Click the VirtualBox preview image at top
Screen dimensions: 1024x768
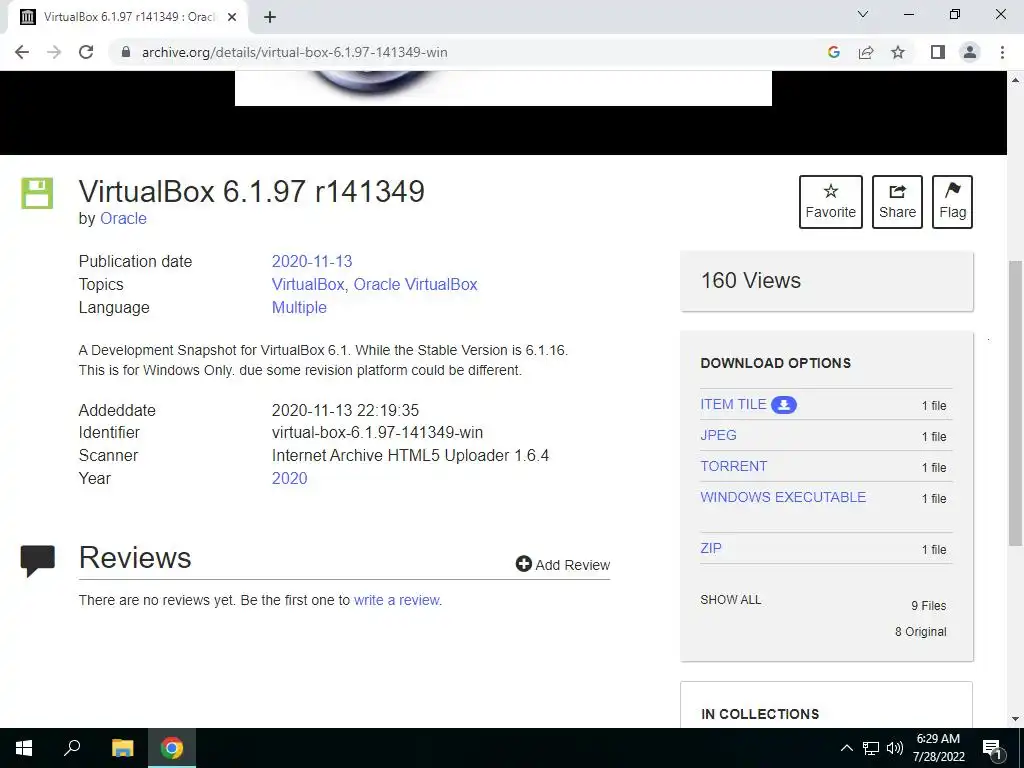[x=503, y=88]
